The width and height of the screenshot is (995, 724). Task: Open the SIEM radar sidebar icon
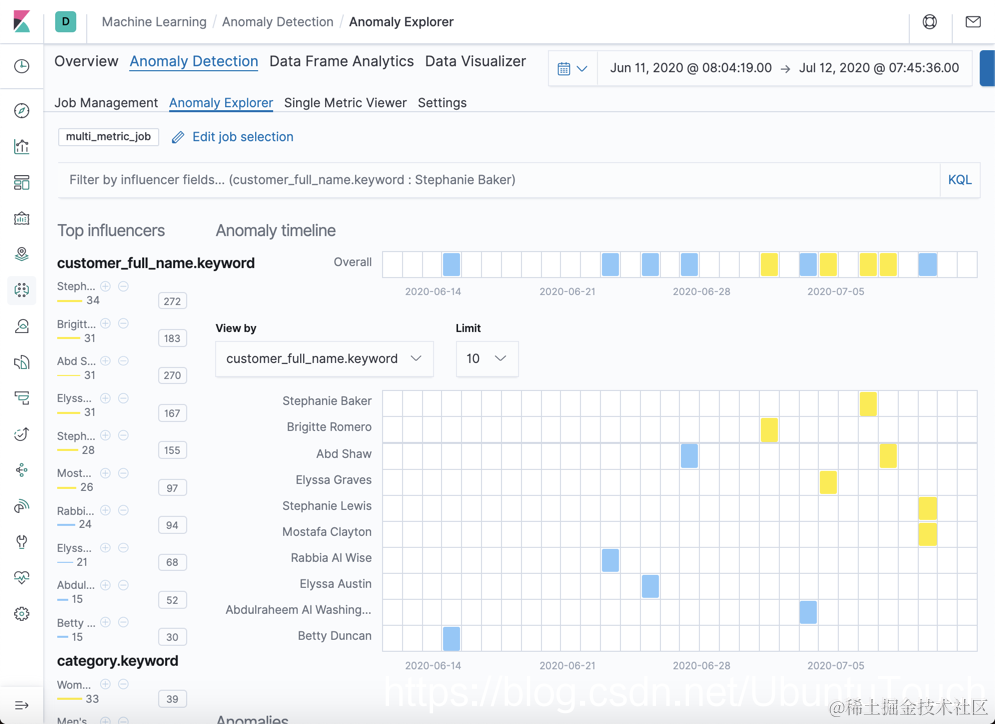pos(22,506)
